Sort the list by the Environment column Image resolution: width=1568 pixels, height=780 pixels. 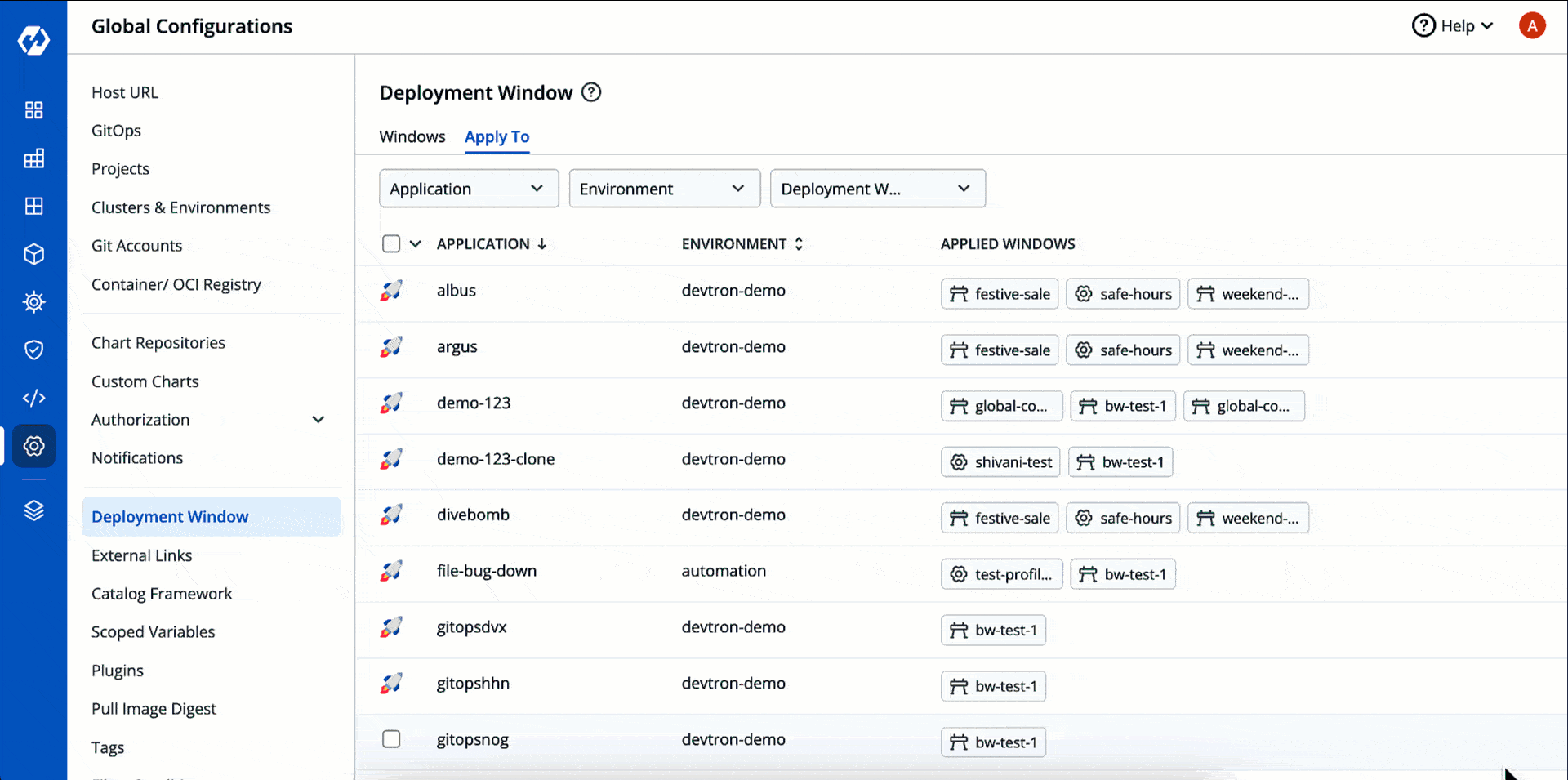[x=742, y=243]
